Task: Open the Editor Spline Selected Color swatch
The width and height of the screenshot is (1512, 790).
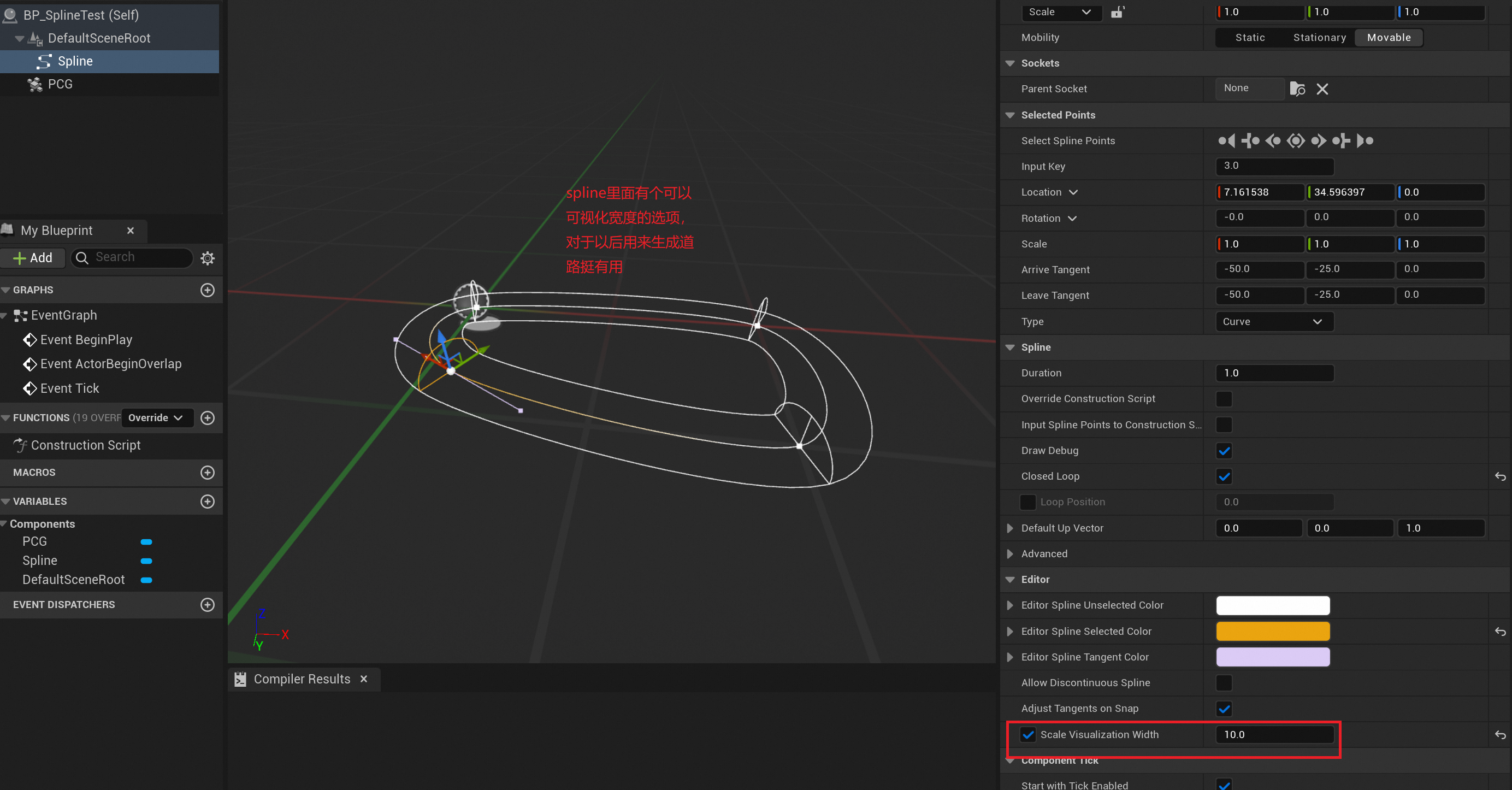Action: point(1272,631)
